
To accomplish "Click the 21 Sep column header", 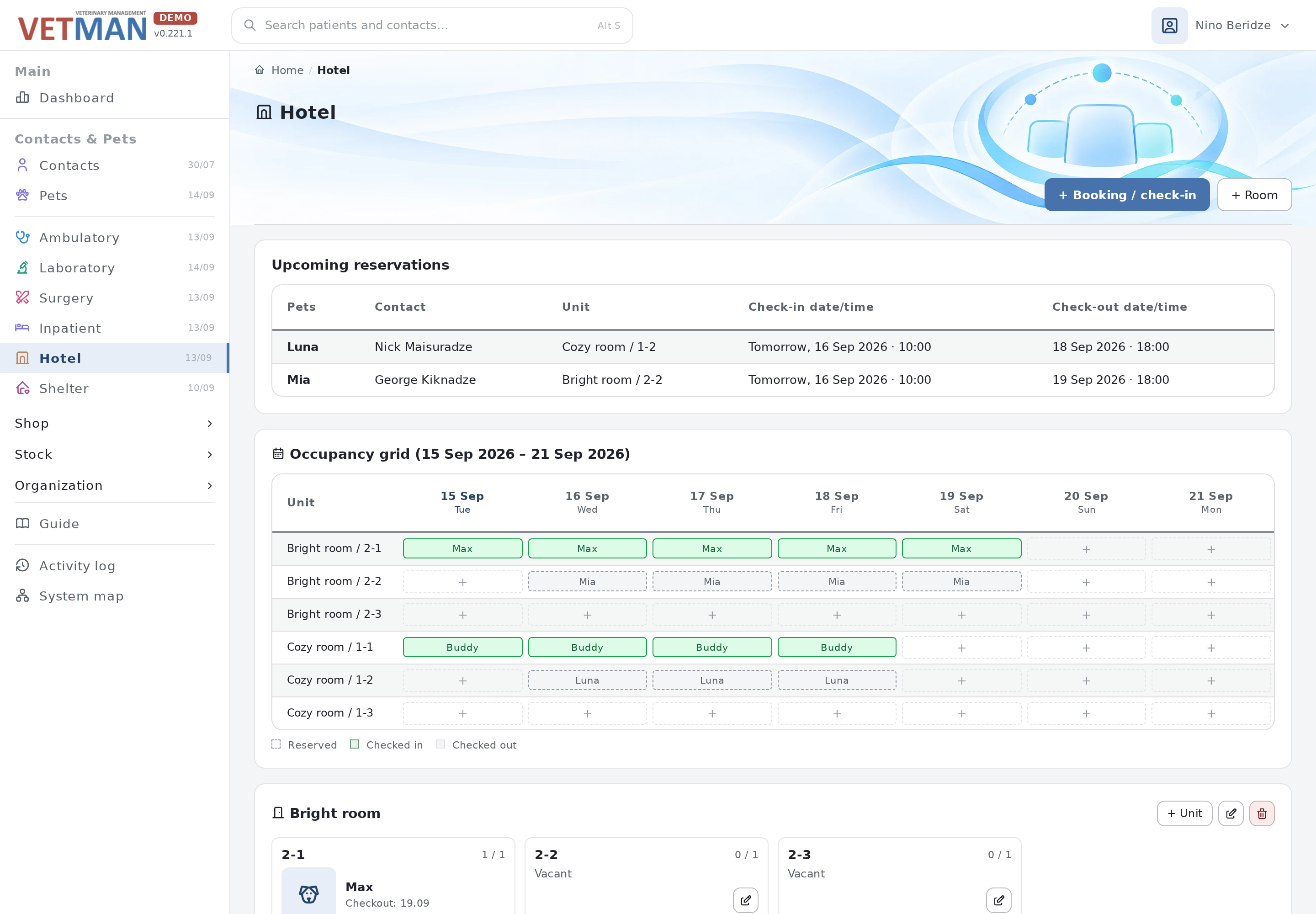I will click(1210, 502).
